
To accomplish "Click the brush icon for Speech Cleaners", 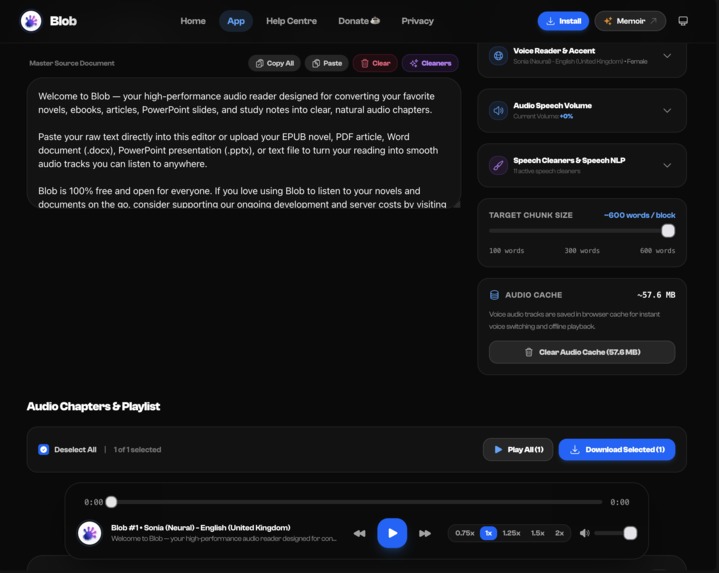I will pyautogui.click(x=498, y=165).
